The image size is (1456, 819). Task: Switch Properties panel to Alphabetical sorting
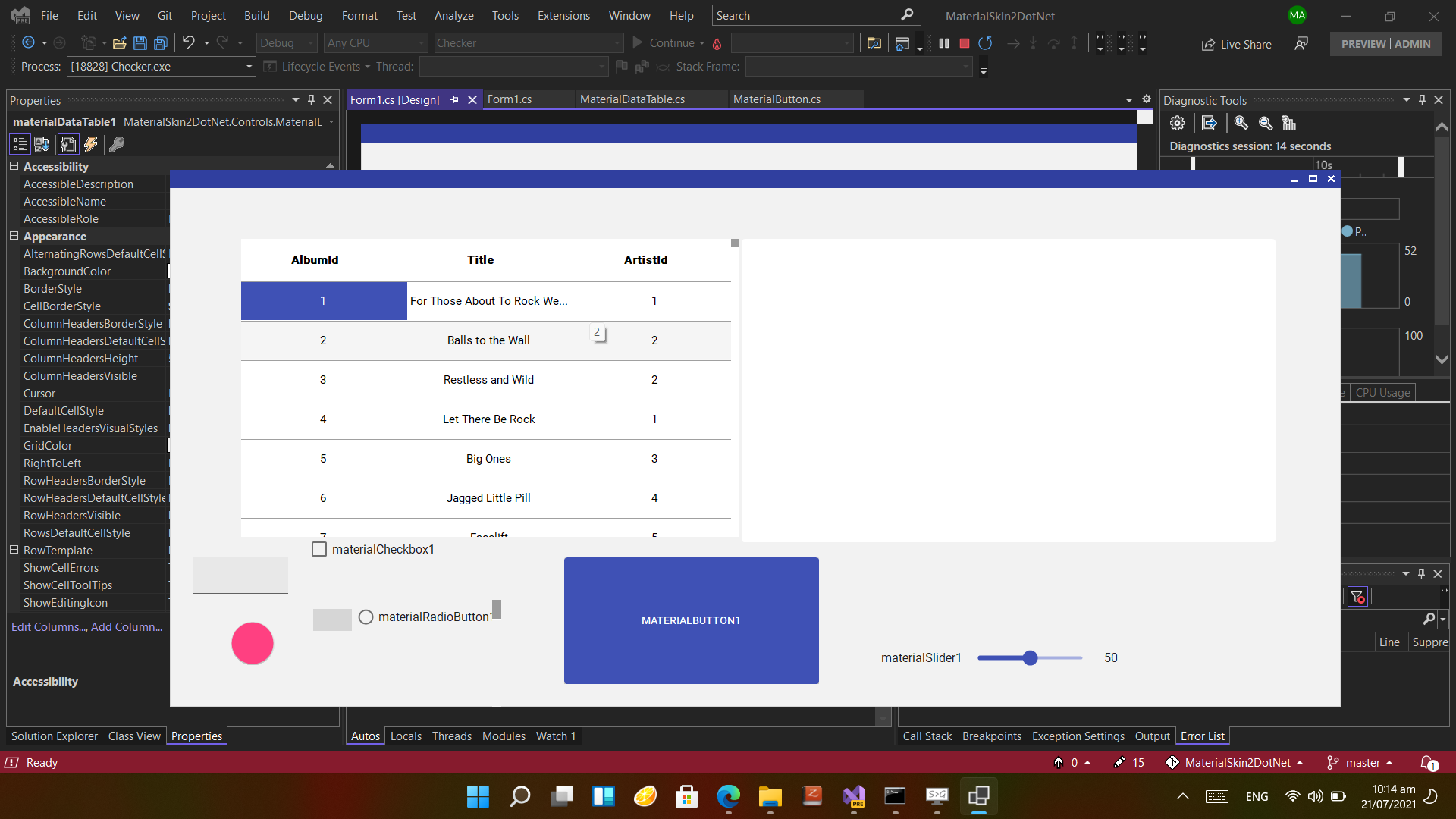point(42,144)
